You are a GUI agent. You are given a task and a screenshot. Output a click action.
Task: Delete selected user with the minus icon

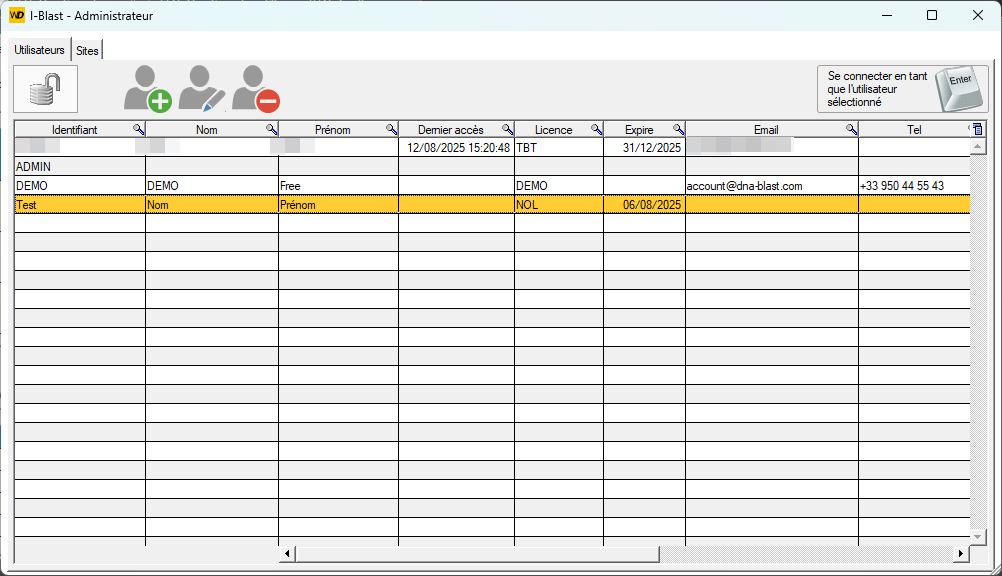[256, 89]
